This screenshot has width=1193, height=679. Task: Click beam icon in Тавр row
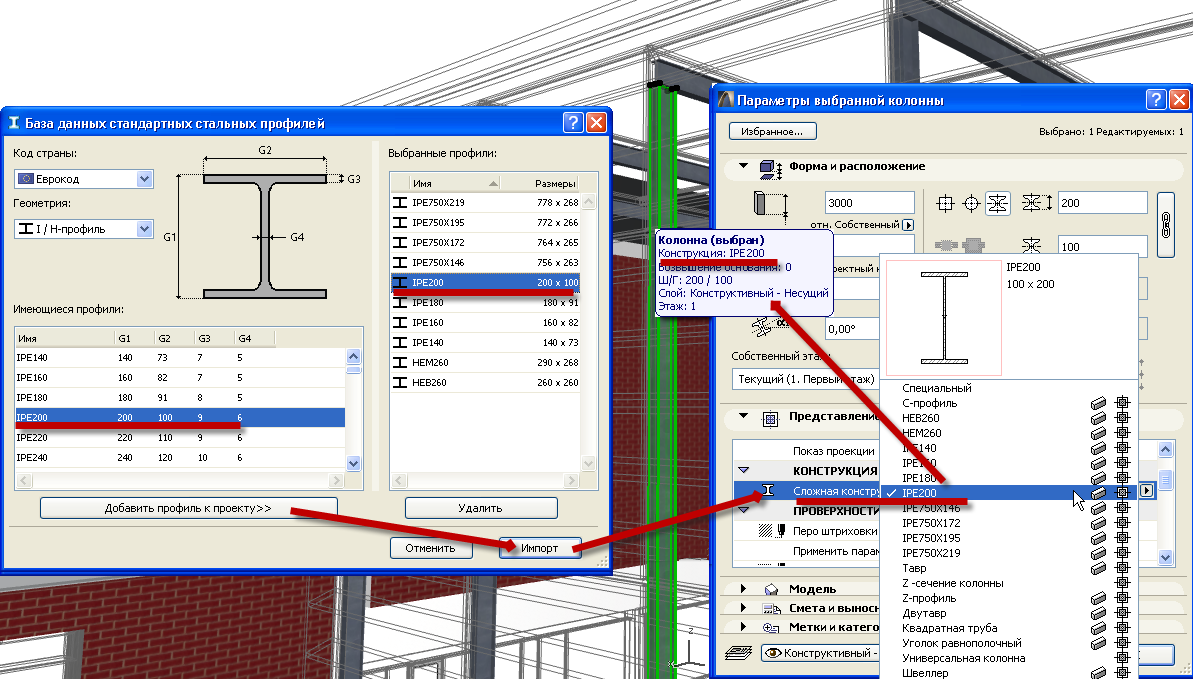[x=1098, y=568]
